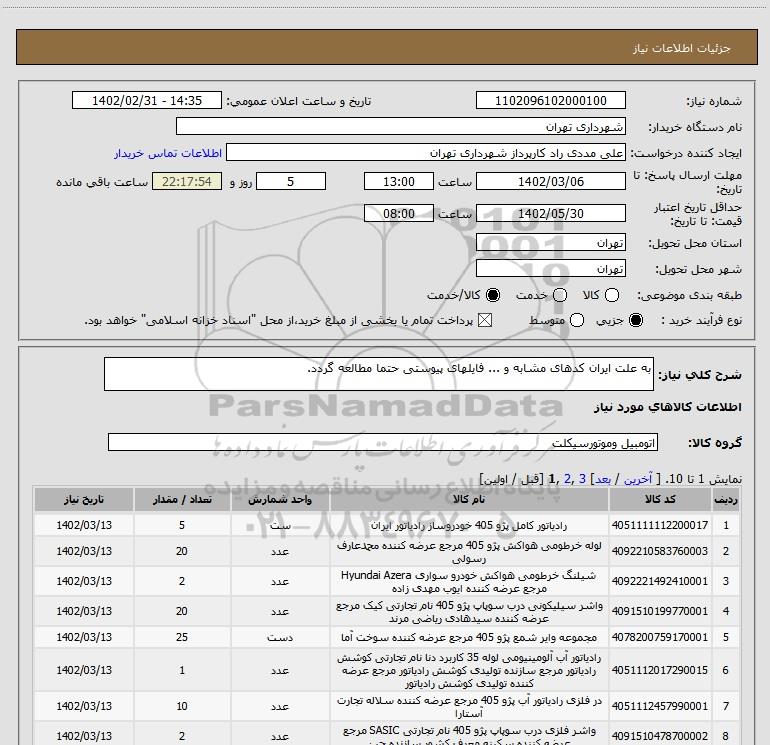This screenshot has height=745, width=770.
Task: Click the کد کالا column header
Action: (660, 499)
